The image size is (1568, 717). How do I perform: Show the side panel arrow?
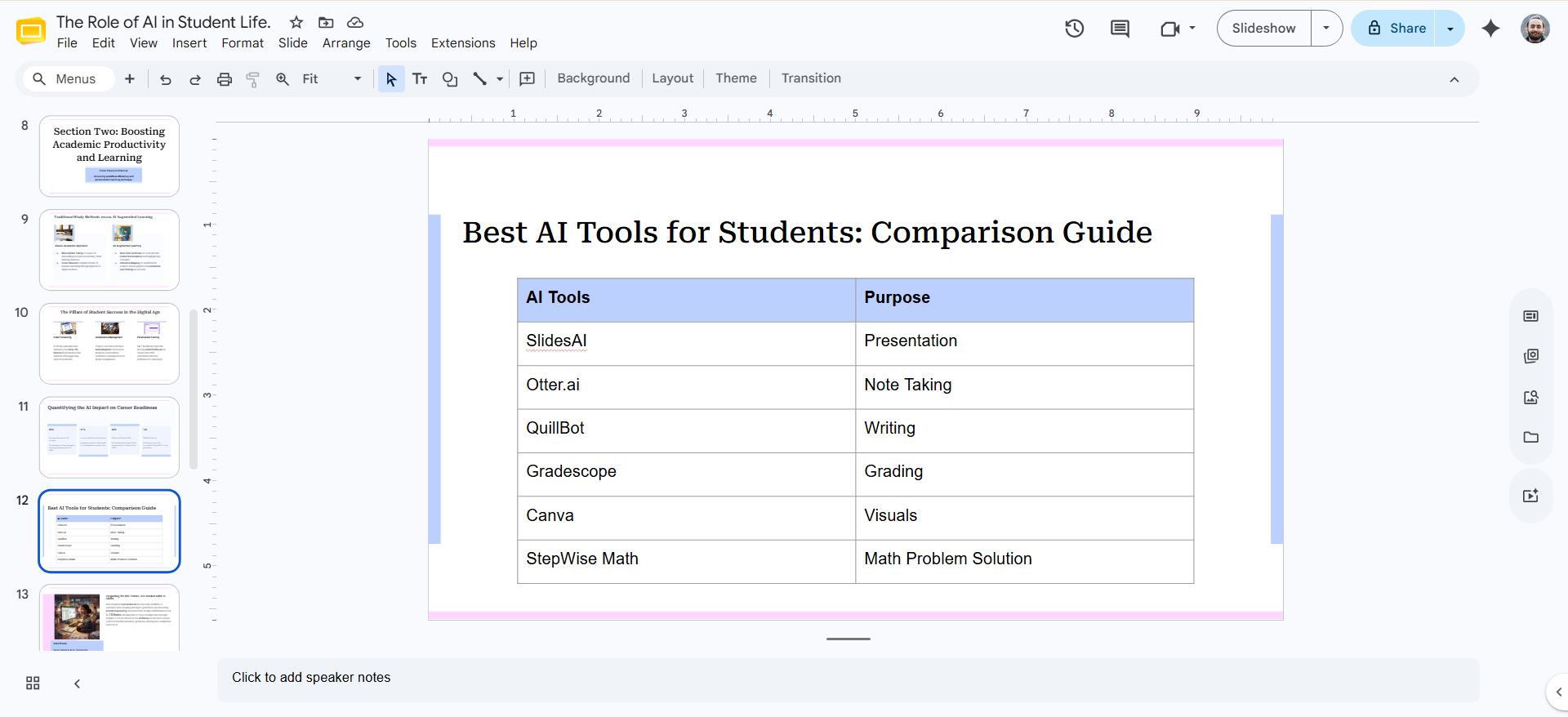pos(1558,693)
